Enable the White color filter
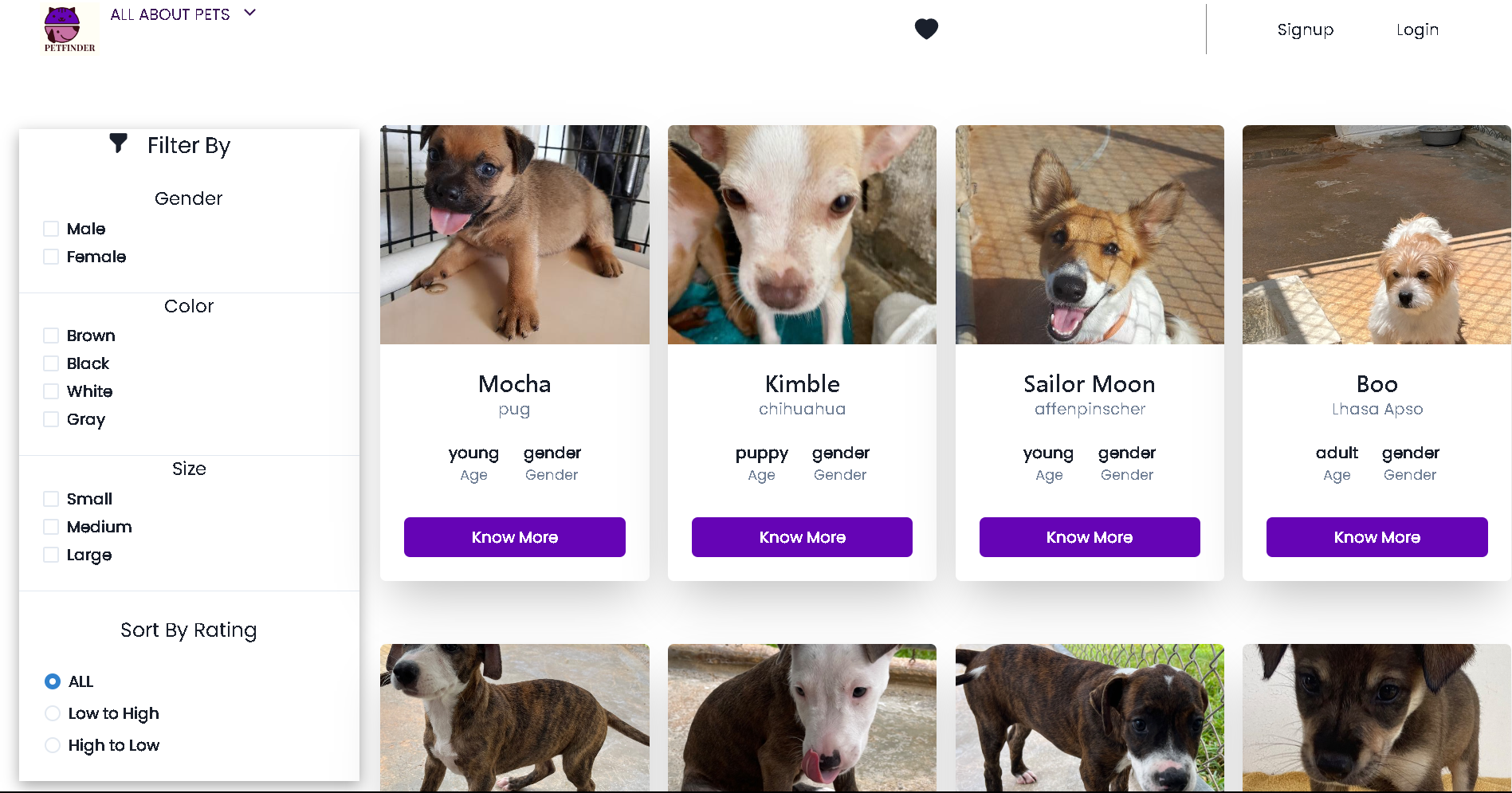The image size is (1512, 793). coord(51,391)
